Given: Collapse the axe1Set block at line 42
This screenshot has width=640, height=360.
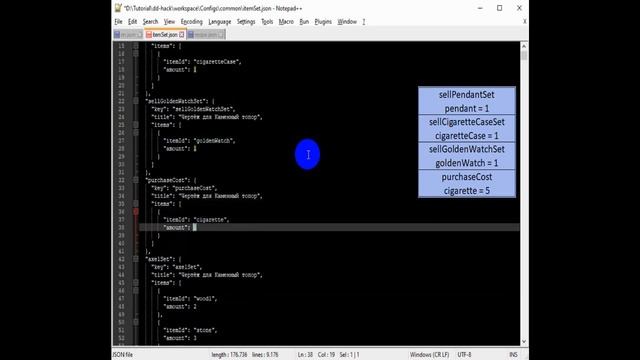Looking at the screenshot, I should click(136, 259).
